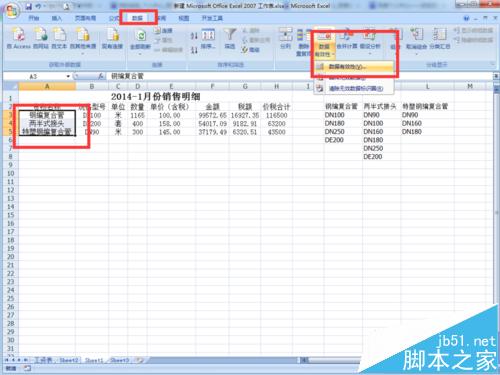The height and width of the screenshot is (375, 500).
Task: Open the Sheet3 worksheet tab
Action: (x=119, y=360)
